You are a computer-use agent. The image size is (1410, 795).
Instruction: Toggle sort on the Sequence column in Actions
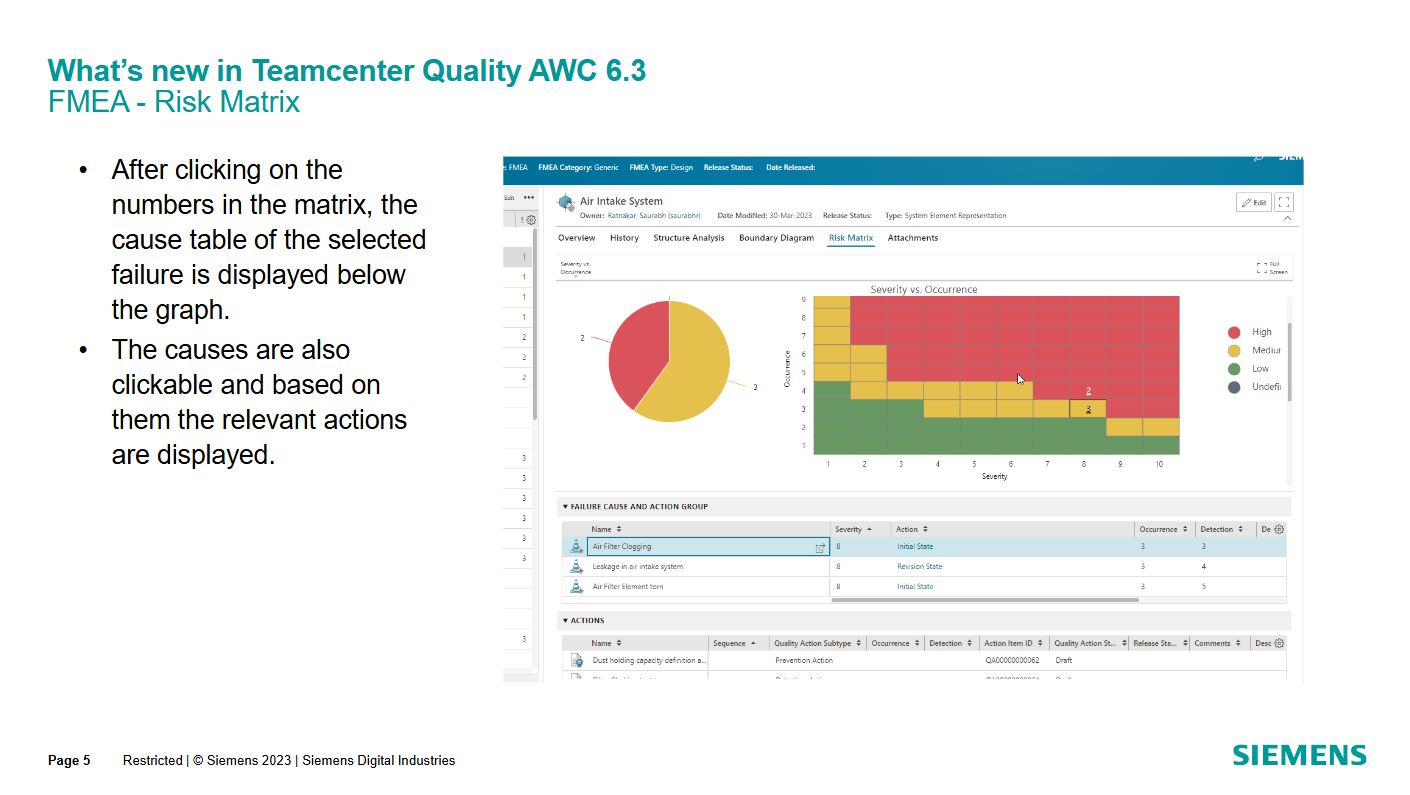click(x=754, y=643)
